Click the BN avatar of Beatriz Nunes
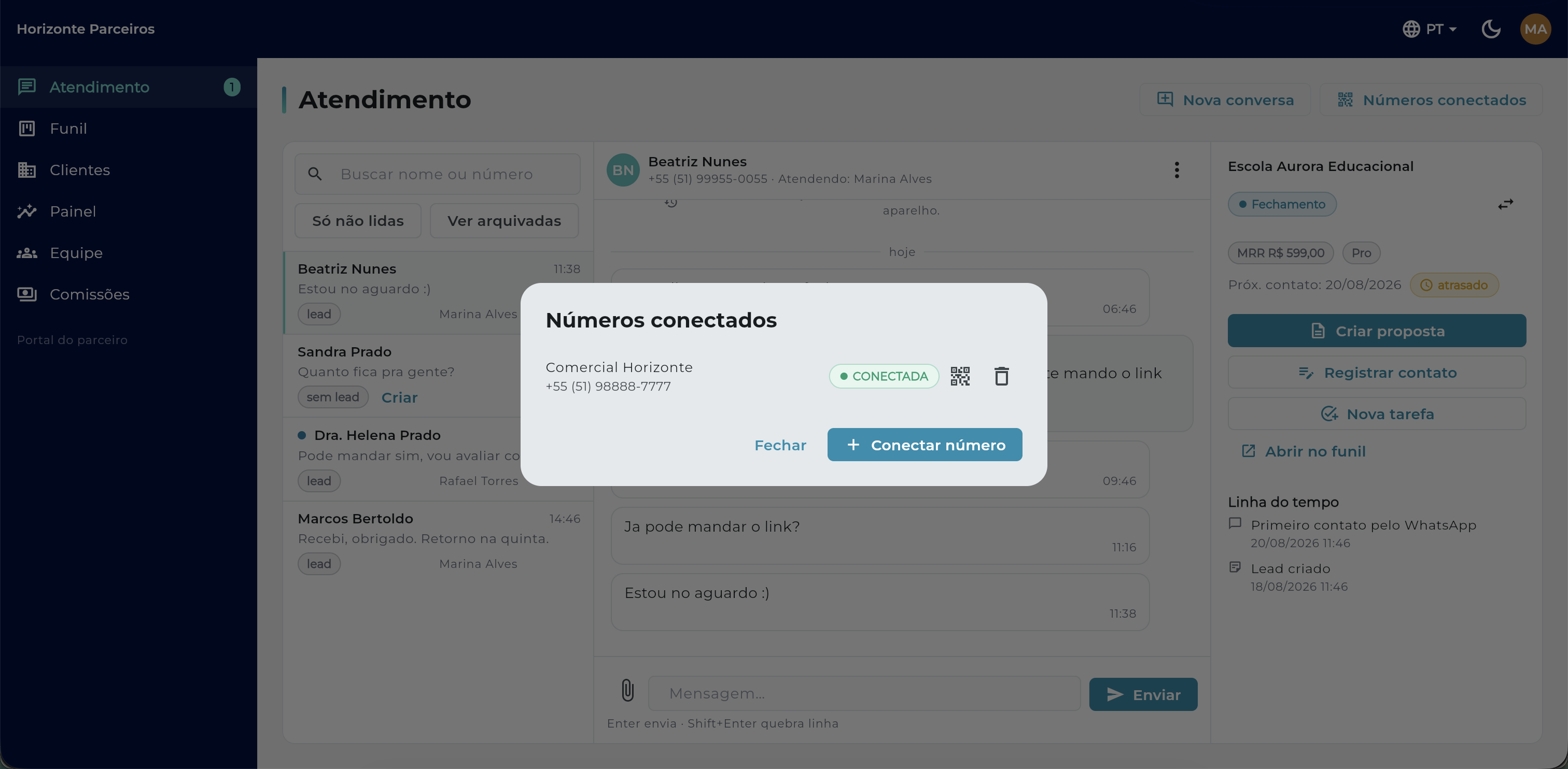Screen dimensions: 1568x769 pos(623,170)
